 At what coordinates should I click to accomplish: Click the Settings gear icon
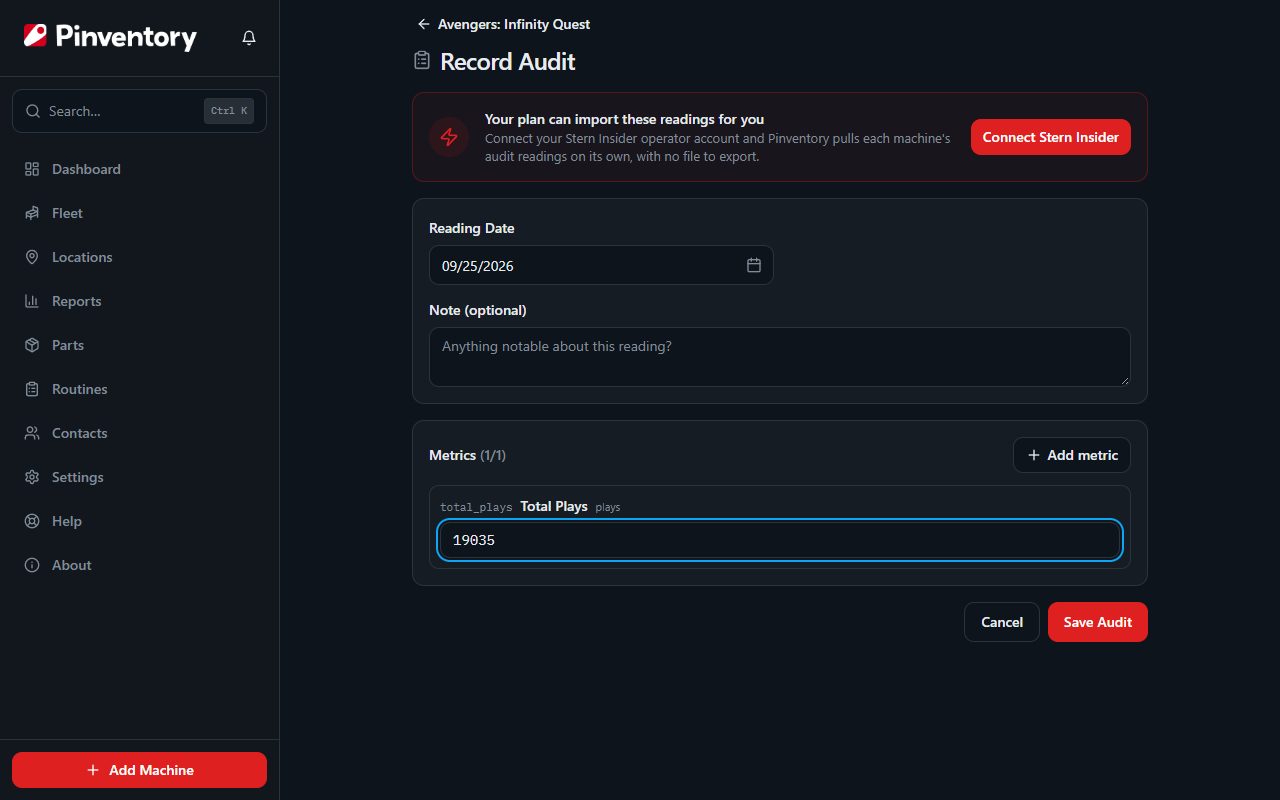(32, 477)
